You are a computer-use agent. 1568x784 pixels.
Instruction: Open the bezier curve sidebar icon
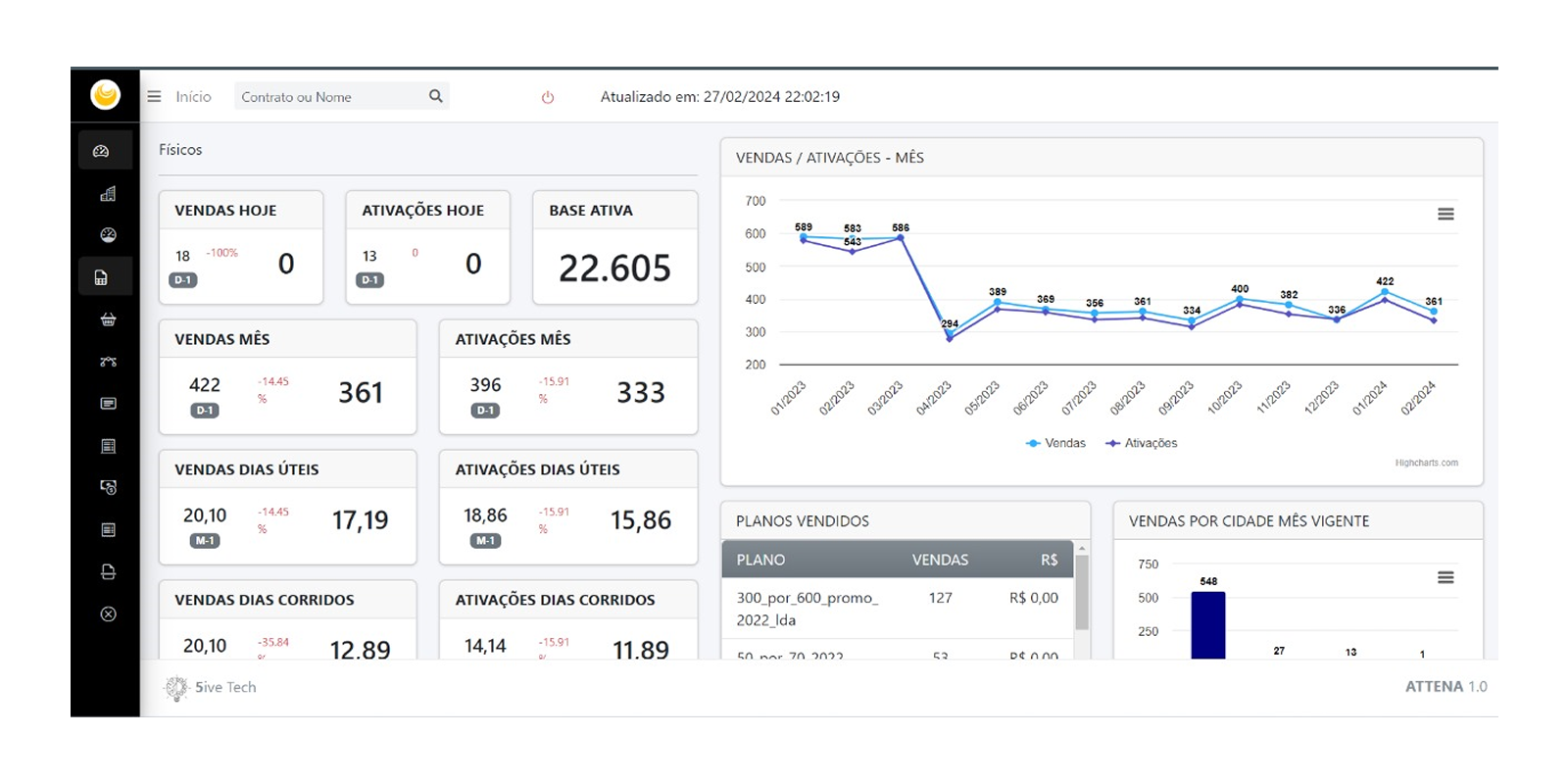point(108,362)
